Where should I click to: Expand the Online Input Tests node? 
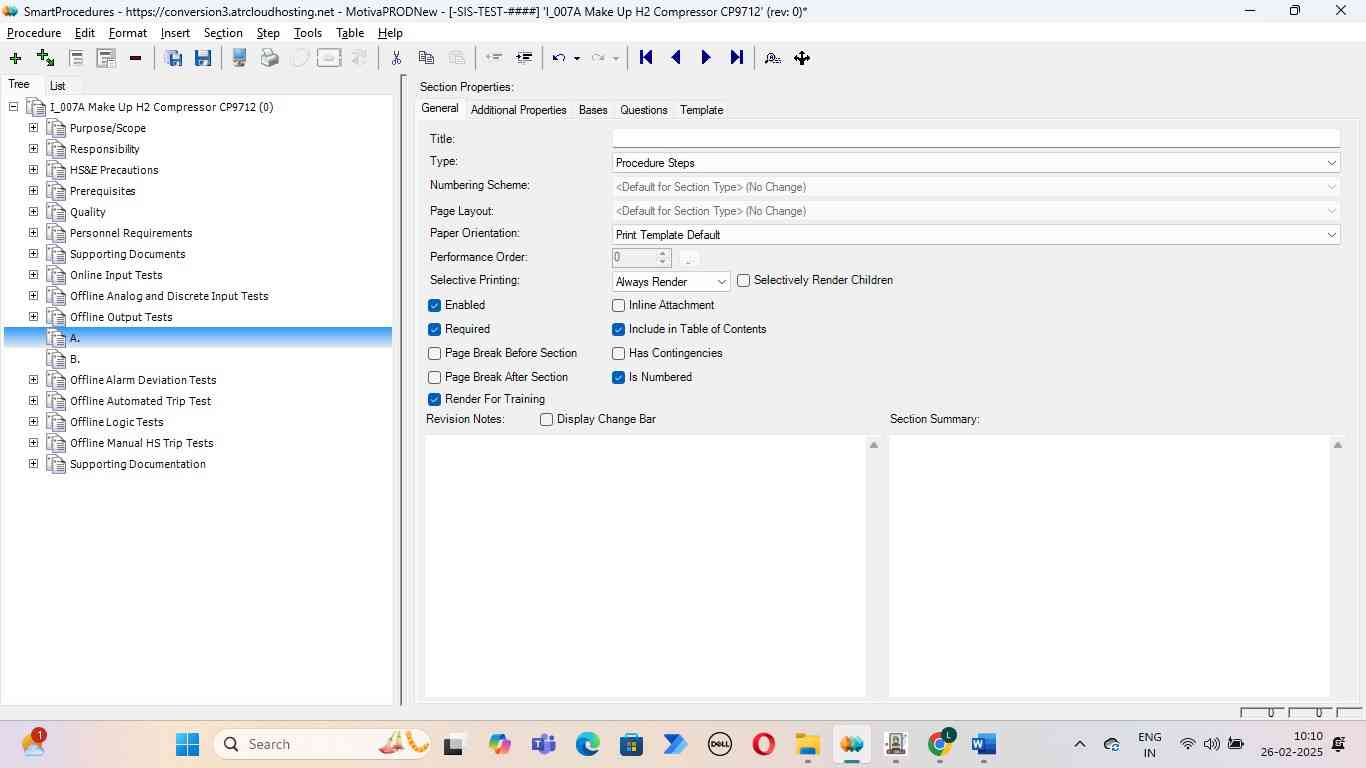(33, 275)
